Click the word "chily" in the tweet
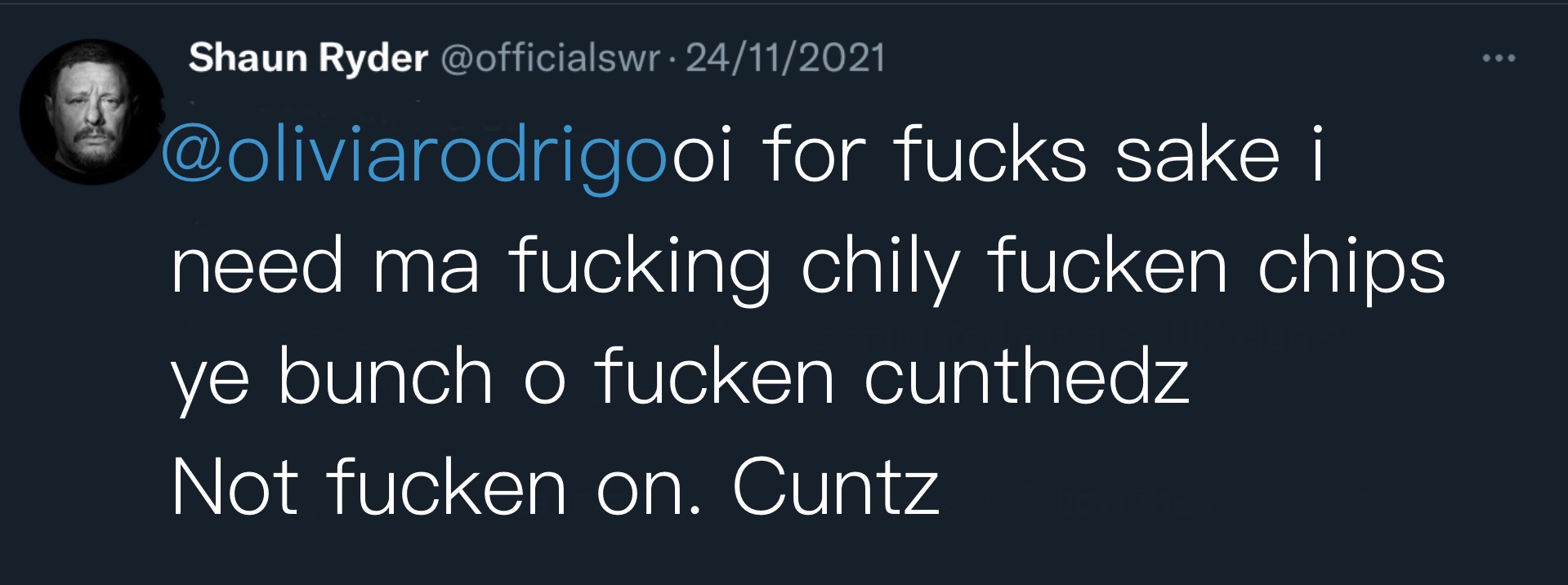The width and height of the screenshot is (1568, 585). tap(879, 270)
